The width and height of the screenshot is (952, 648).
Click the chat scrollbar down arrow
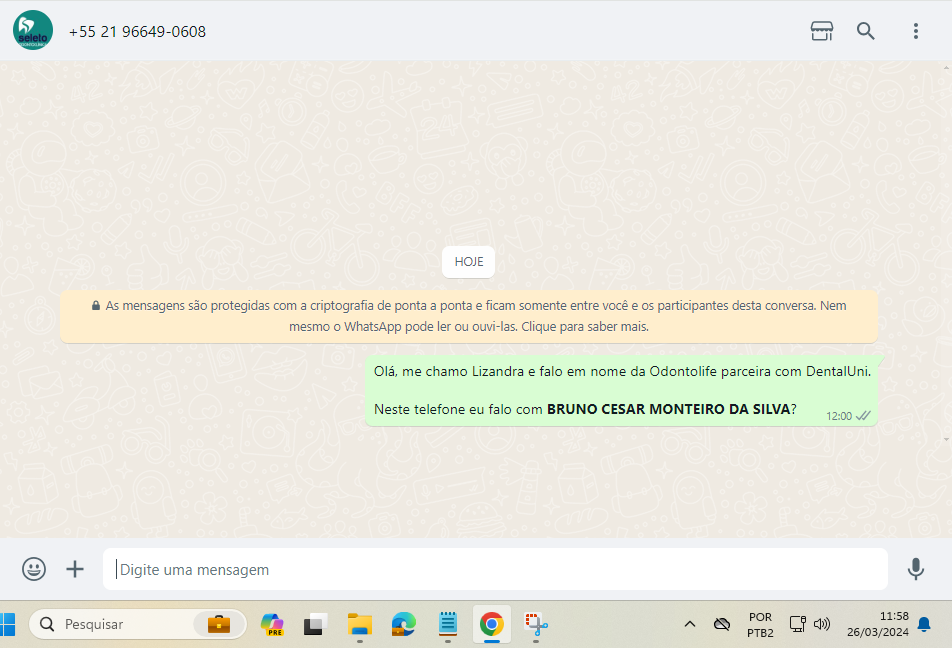point(947,439)
